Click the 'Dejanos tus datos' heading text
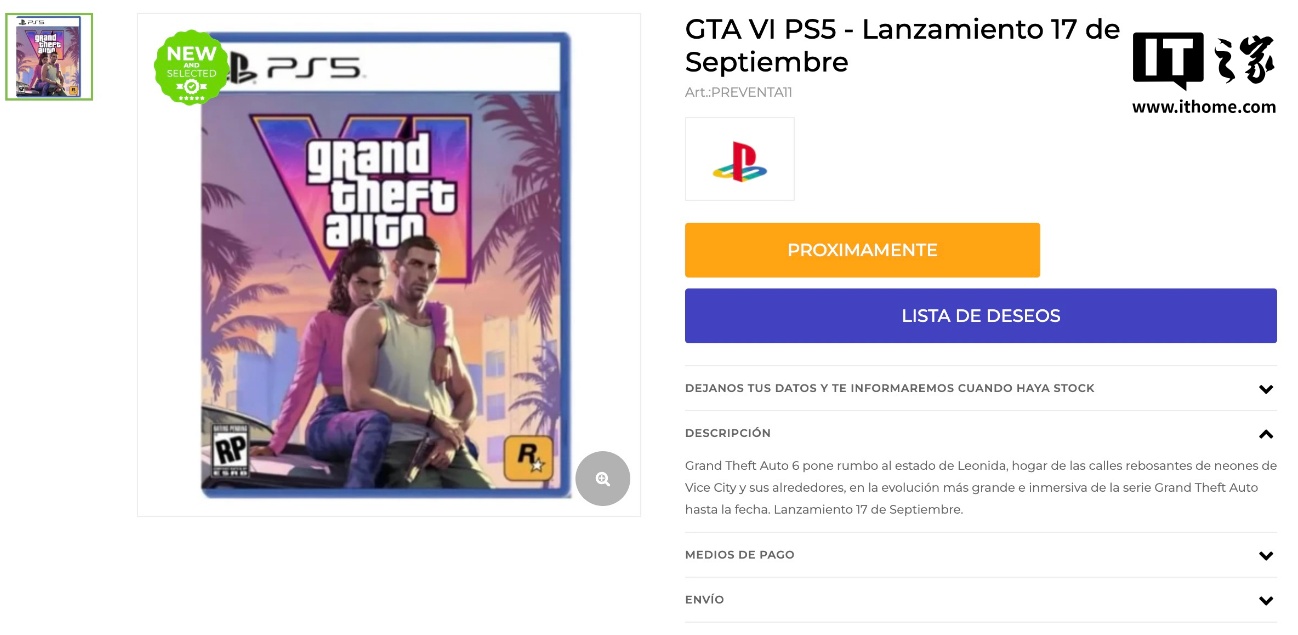Viewport: 1298px width, 635px height. tap(889, 388)
